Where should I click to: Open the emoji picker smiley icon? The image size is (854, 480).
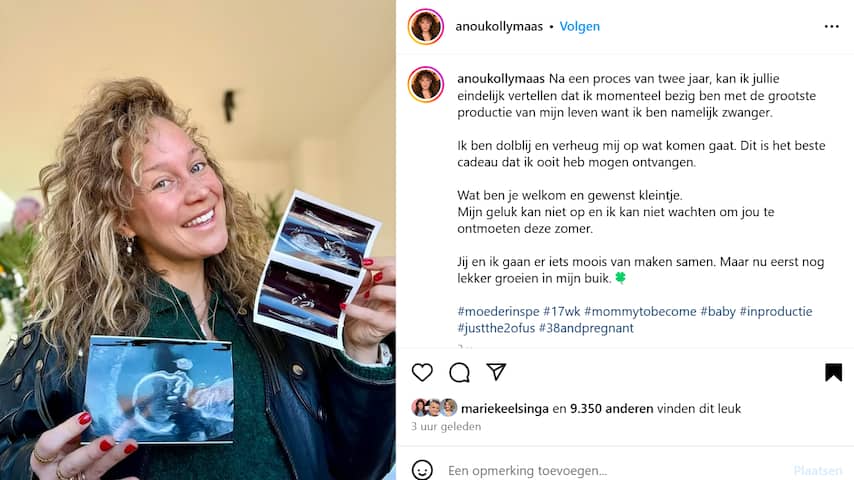[x=422, y=470]
